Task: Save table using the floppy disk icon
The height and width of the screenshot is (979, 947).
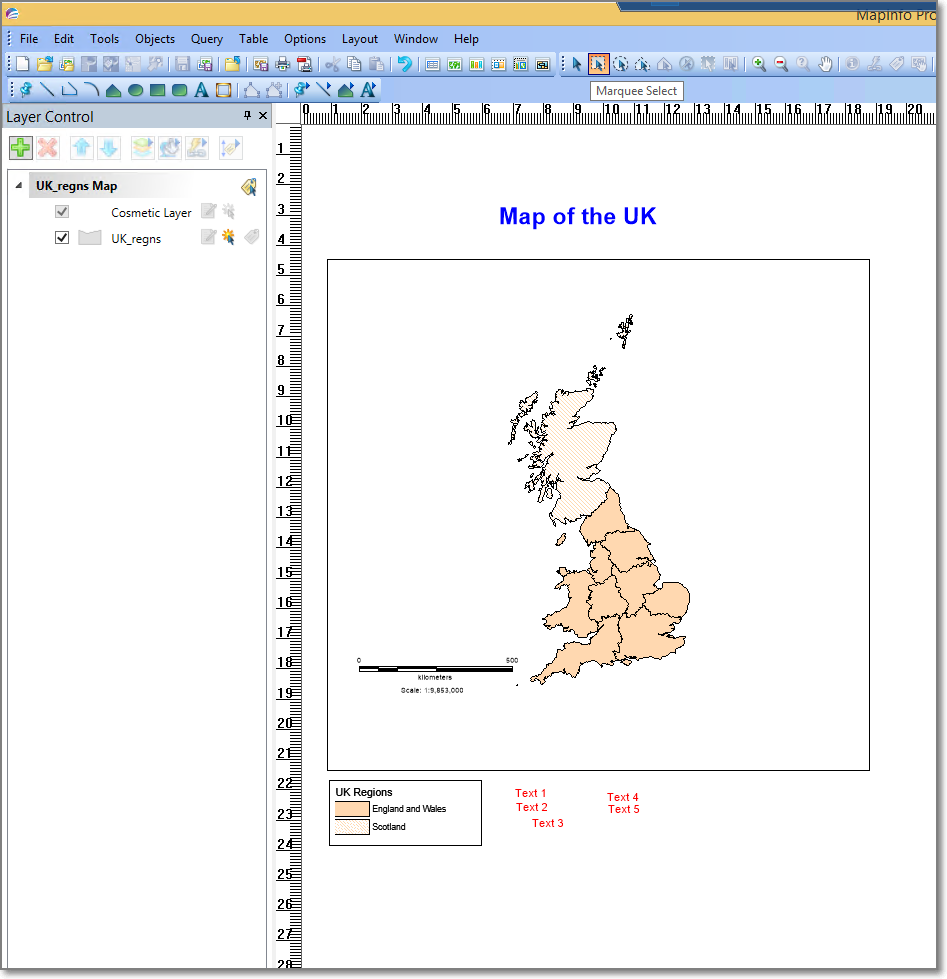Action: coord(182,64)
